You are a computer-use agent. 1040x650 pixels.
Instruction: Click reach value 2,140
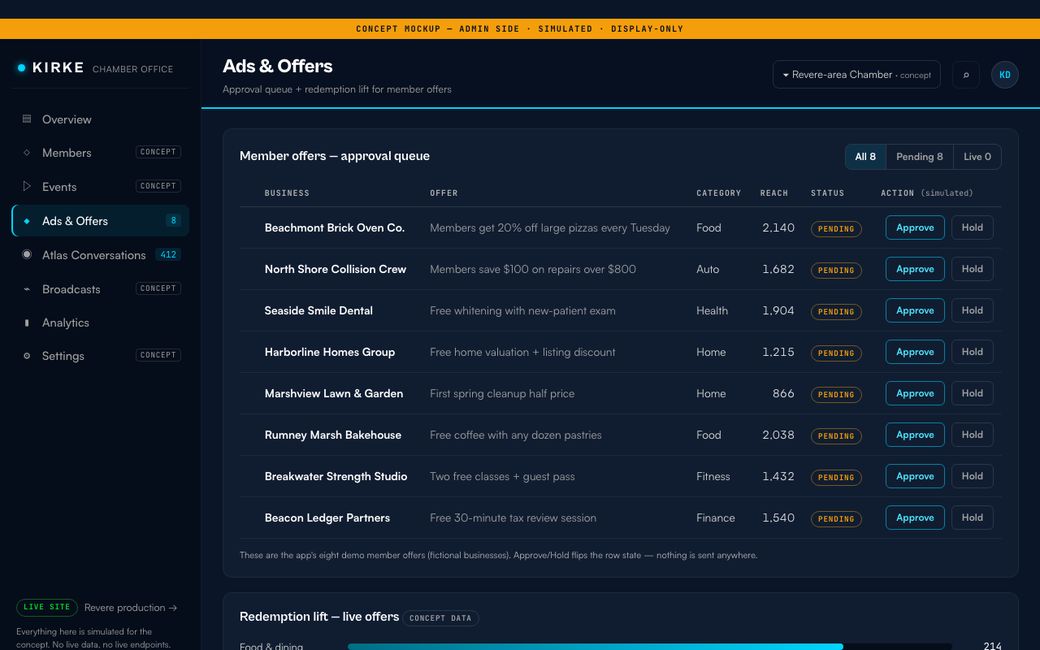click(x=778, y=228)
